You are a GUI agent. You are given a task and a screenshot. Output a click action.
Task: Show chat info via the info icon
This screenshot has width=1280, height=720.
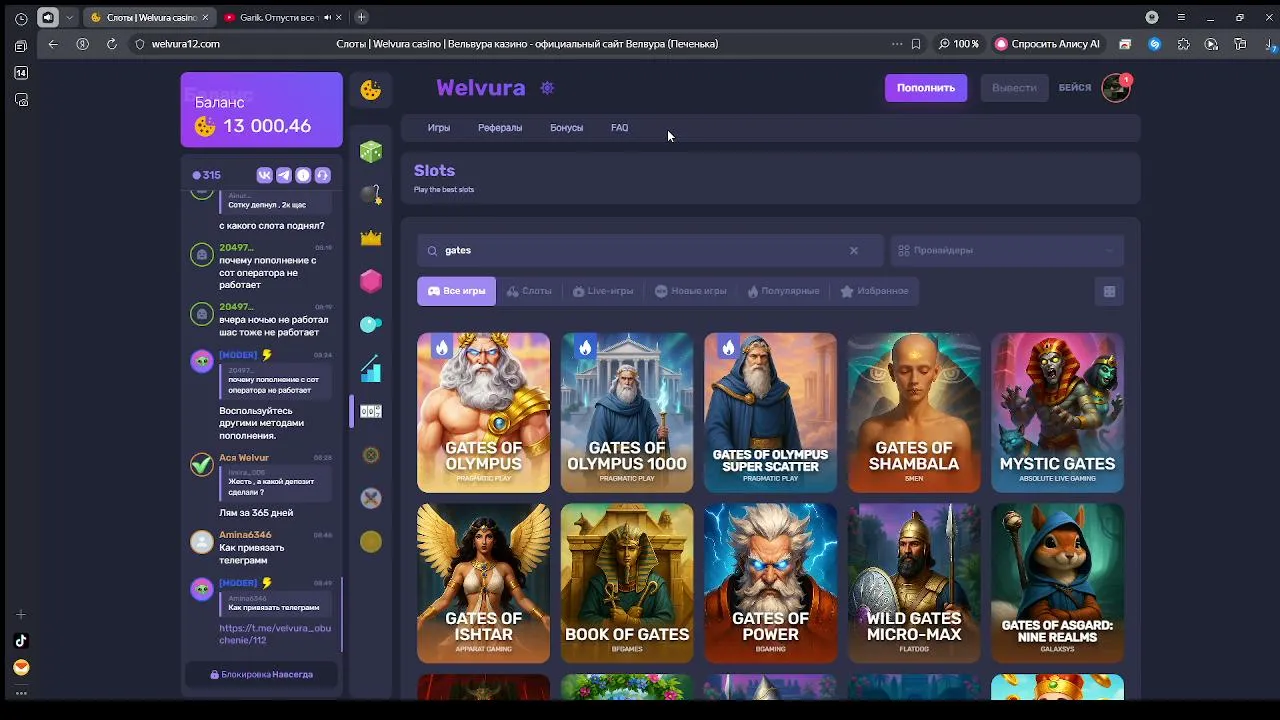[303, 175]
